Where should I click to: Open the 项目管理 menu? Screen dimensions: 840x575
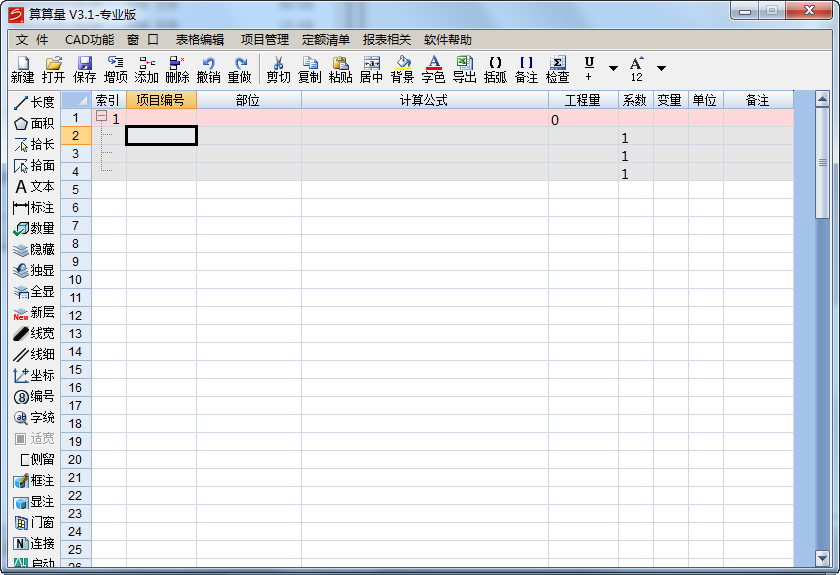tap(264, 40)
